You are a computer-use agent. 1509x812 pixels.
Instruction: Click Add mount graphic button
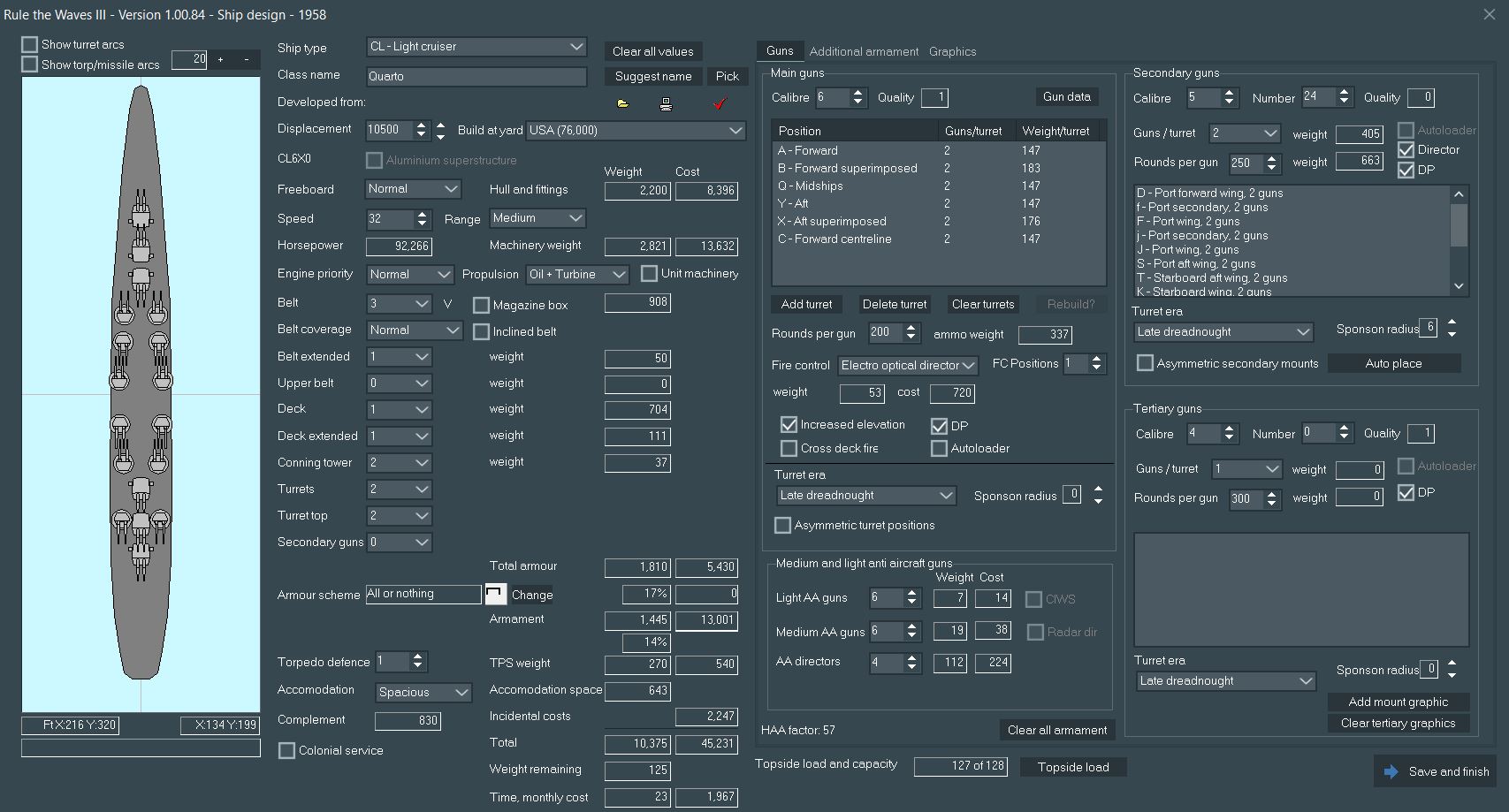1398,702
